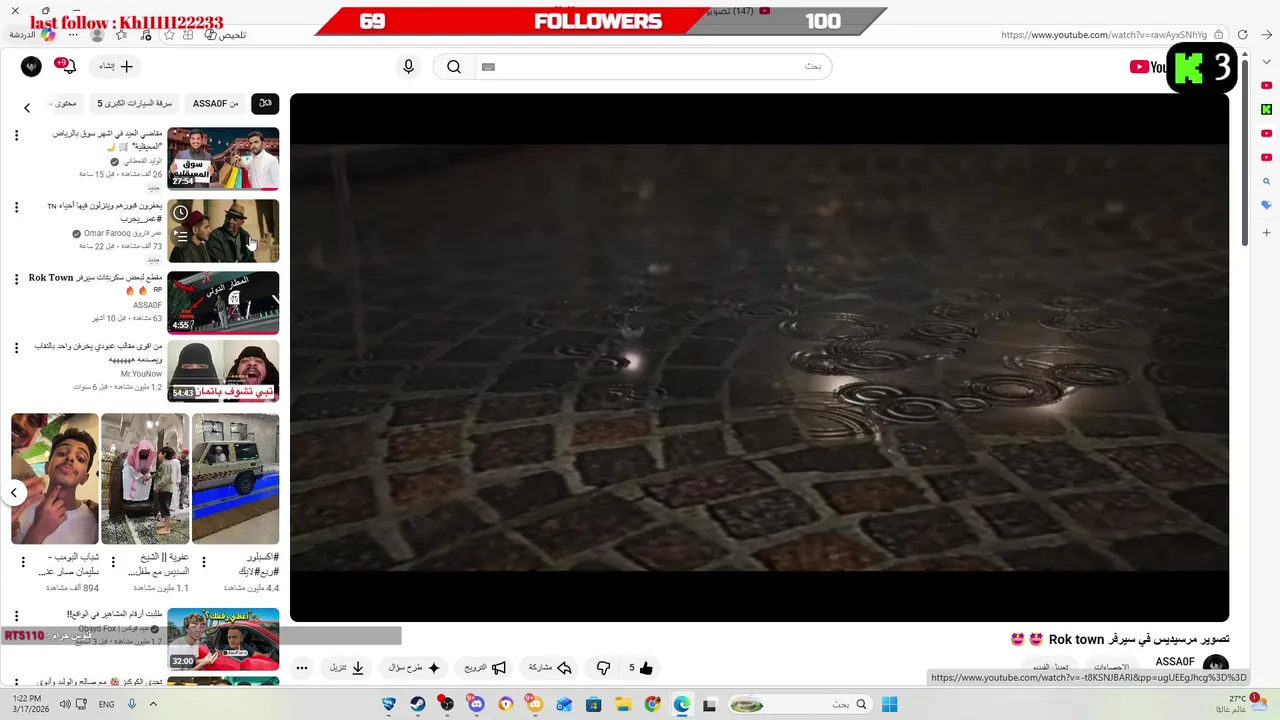
Task: Open options menu for Omar Farooq video
Action: click(16, 207)
